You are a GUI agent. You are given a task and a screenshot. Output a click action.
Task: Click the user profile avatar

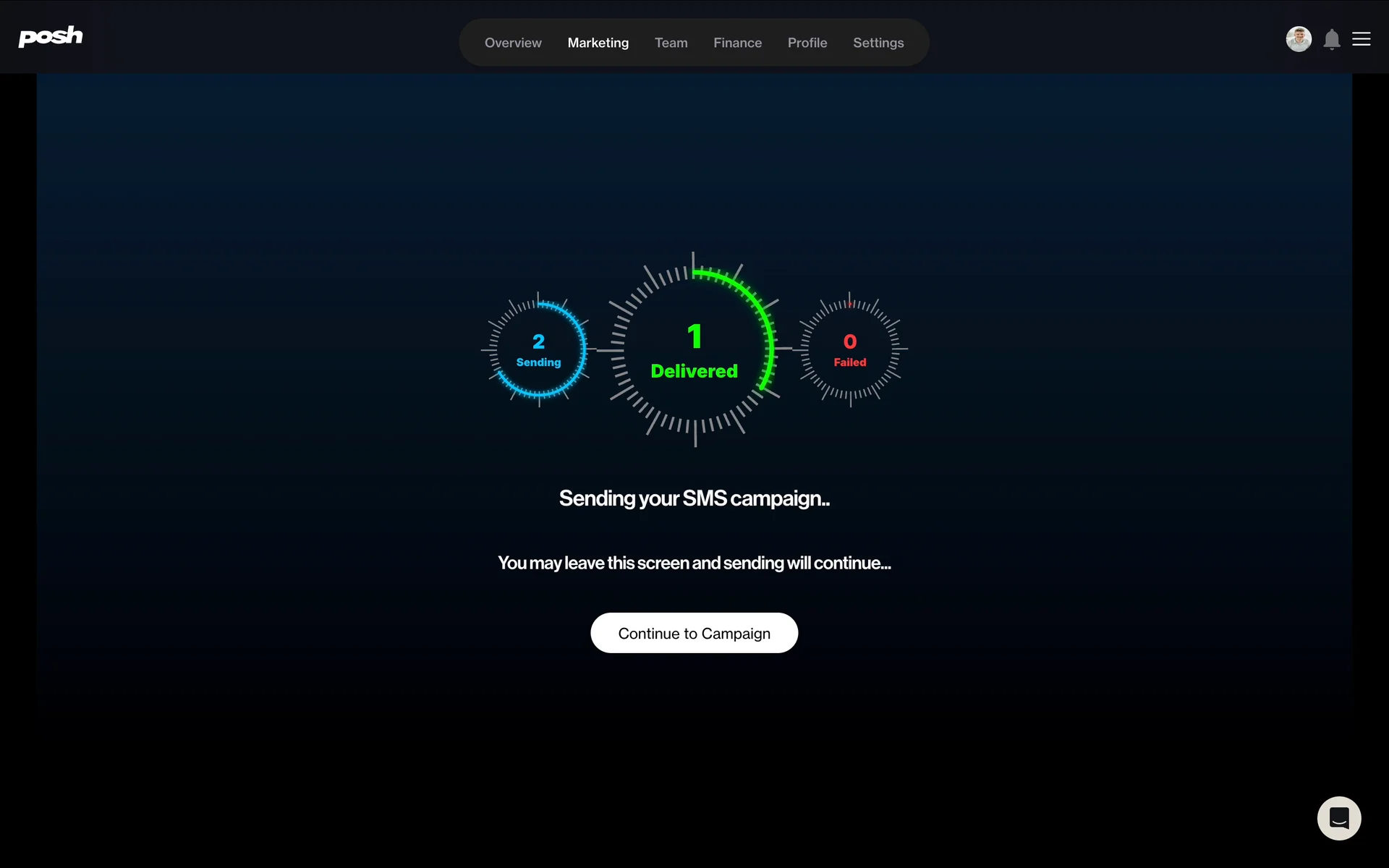click(x=1299, y=39)
